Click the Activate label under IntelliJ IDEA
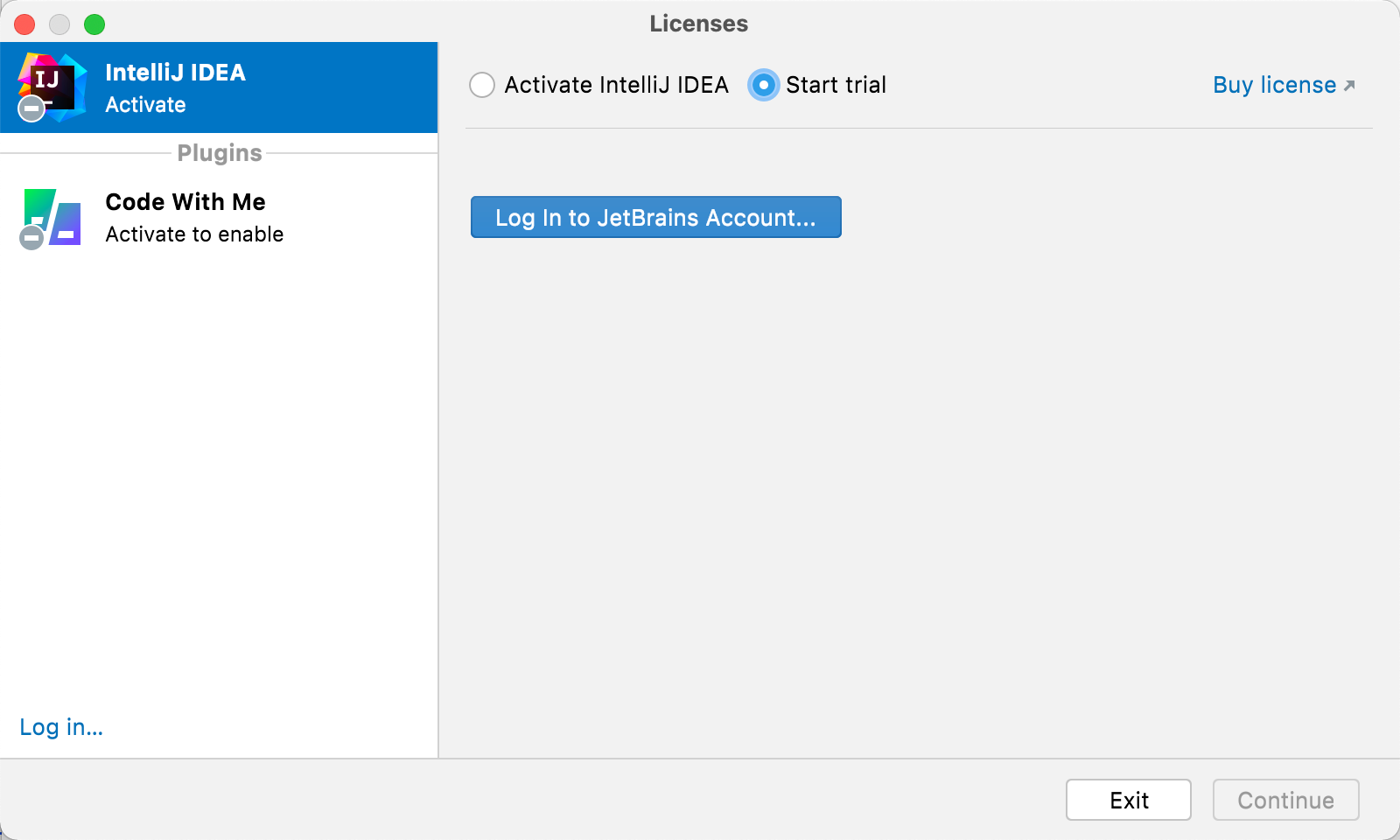The image size is (1400, 840). pos(144,105)
